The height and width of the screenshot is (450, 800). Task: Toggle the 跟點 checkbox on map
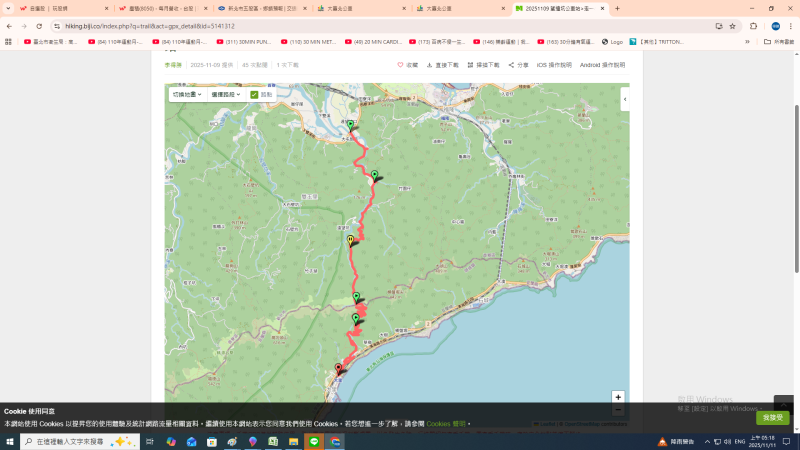pos(254,95)
